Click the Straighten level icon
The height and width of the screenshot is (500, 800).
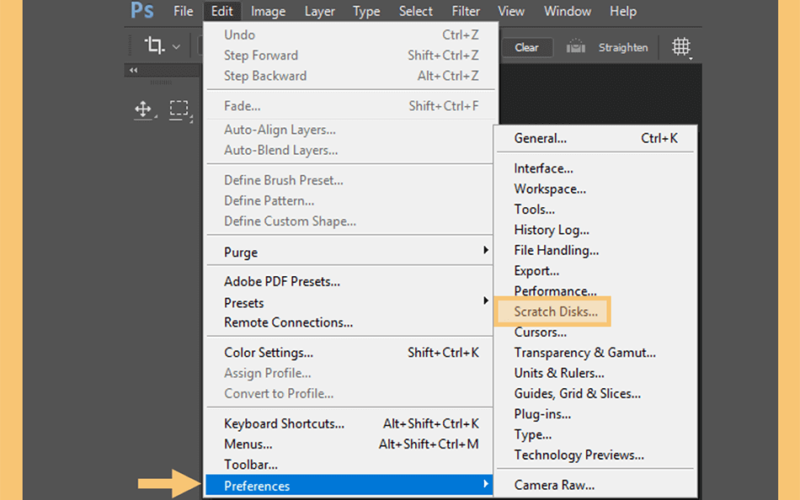(576, 47)
